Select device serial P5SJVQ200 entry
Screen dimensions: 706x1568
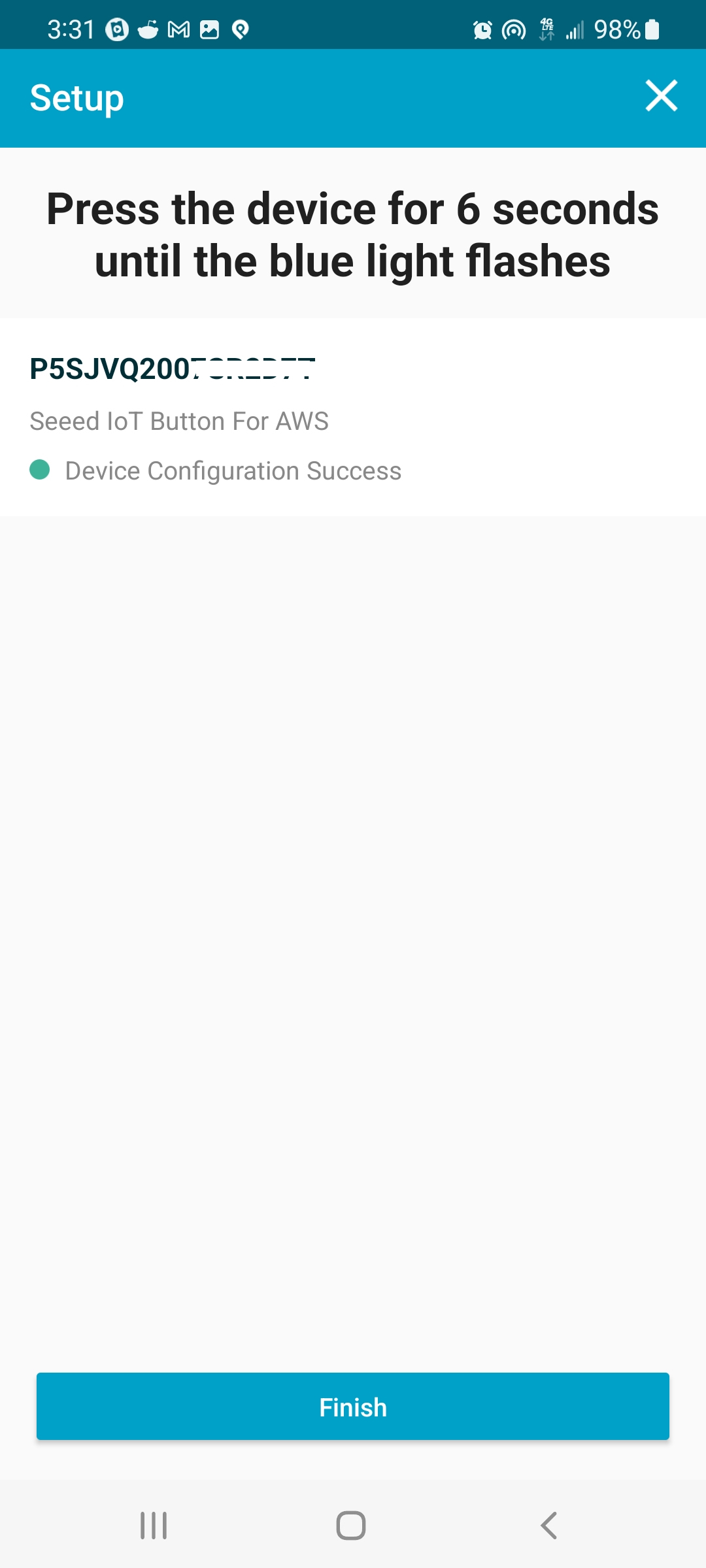(173, 368)
